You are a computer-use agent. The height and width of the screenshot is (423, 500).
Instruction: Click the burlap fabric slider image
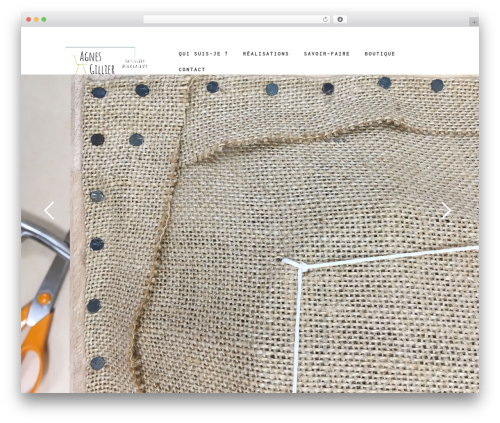pos(250,234)
